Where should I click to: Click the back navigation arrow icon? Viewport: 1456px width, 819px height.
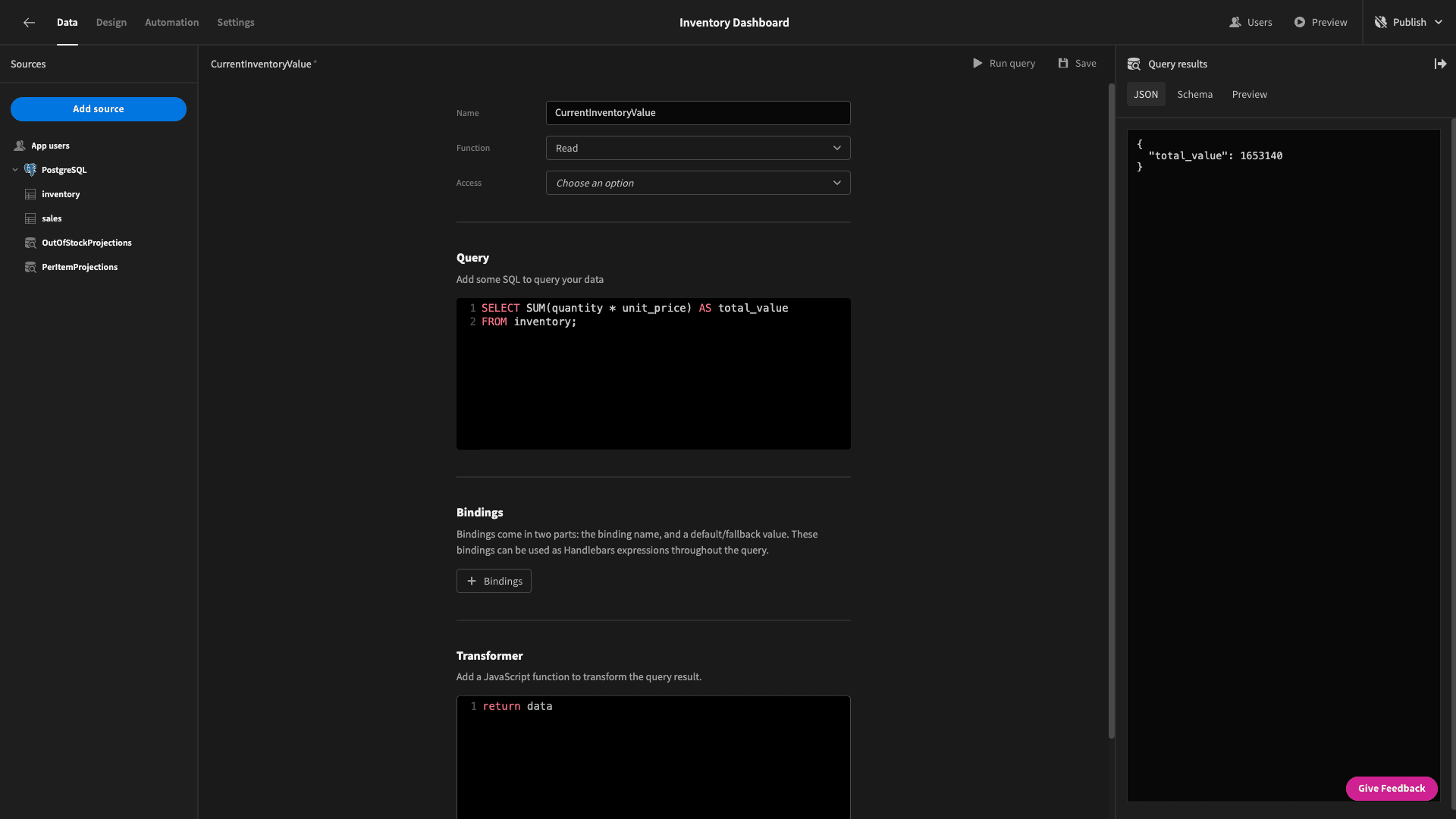tap(28, 22)
